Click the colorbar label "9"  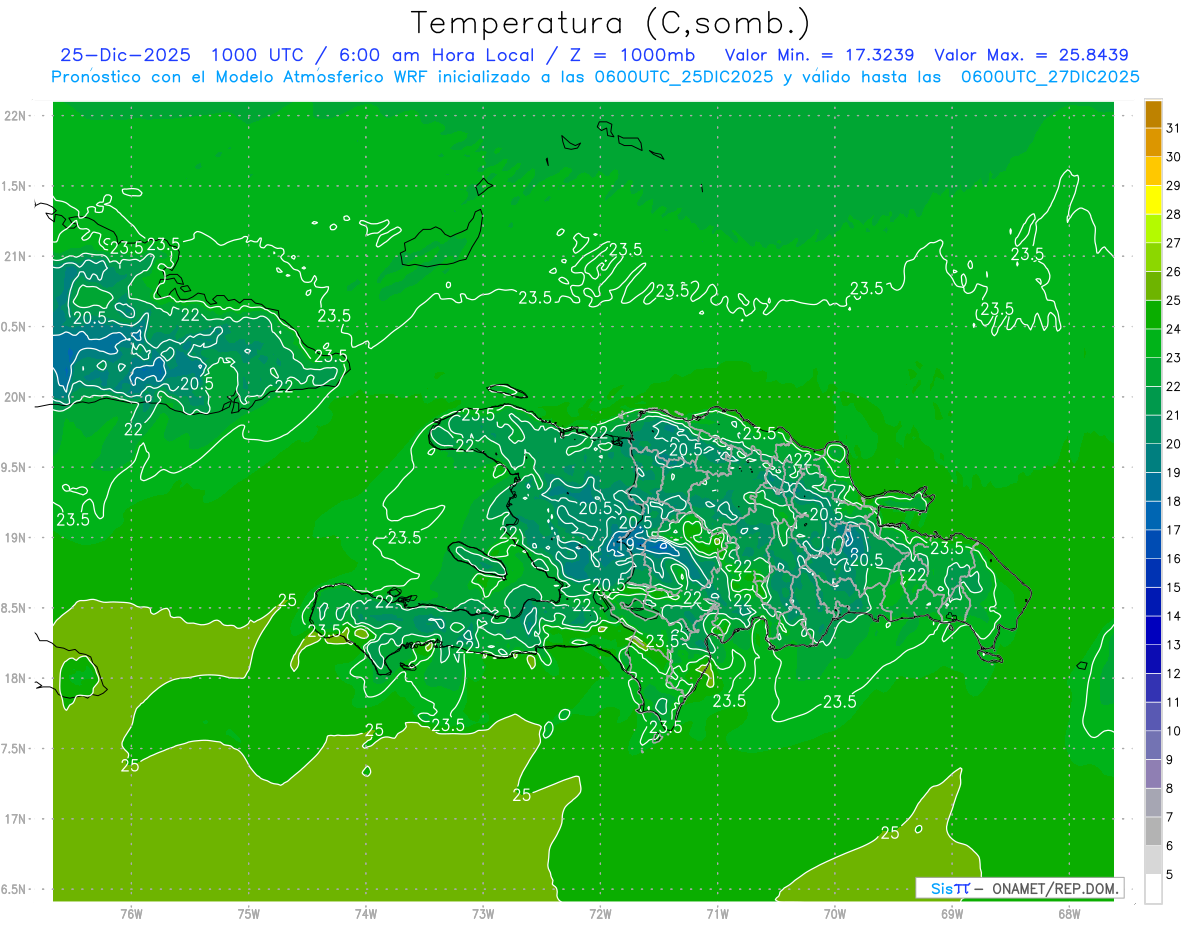(x=1170, y=760)
